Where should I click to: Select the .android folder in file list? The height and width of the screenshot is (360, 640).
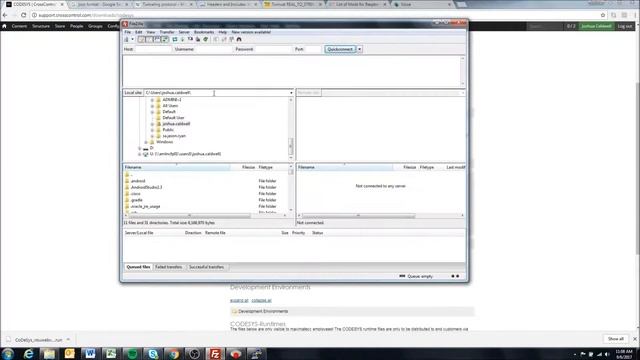point(138,181)
